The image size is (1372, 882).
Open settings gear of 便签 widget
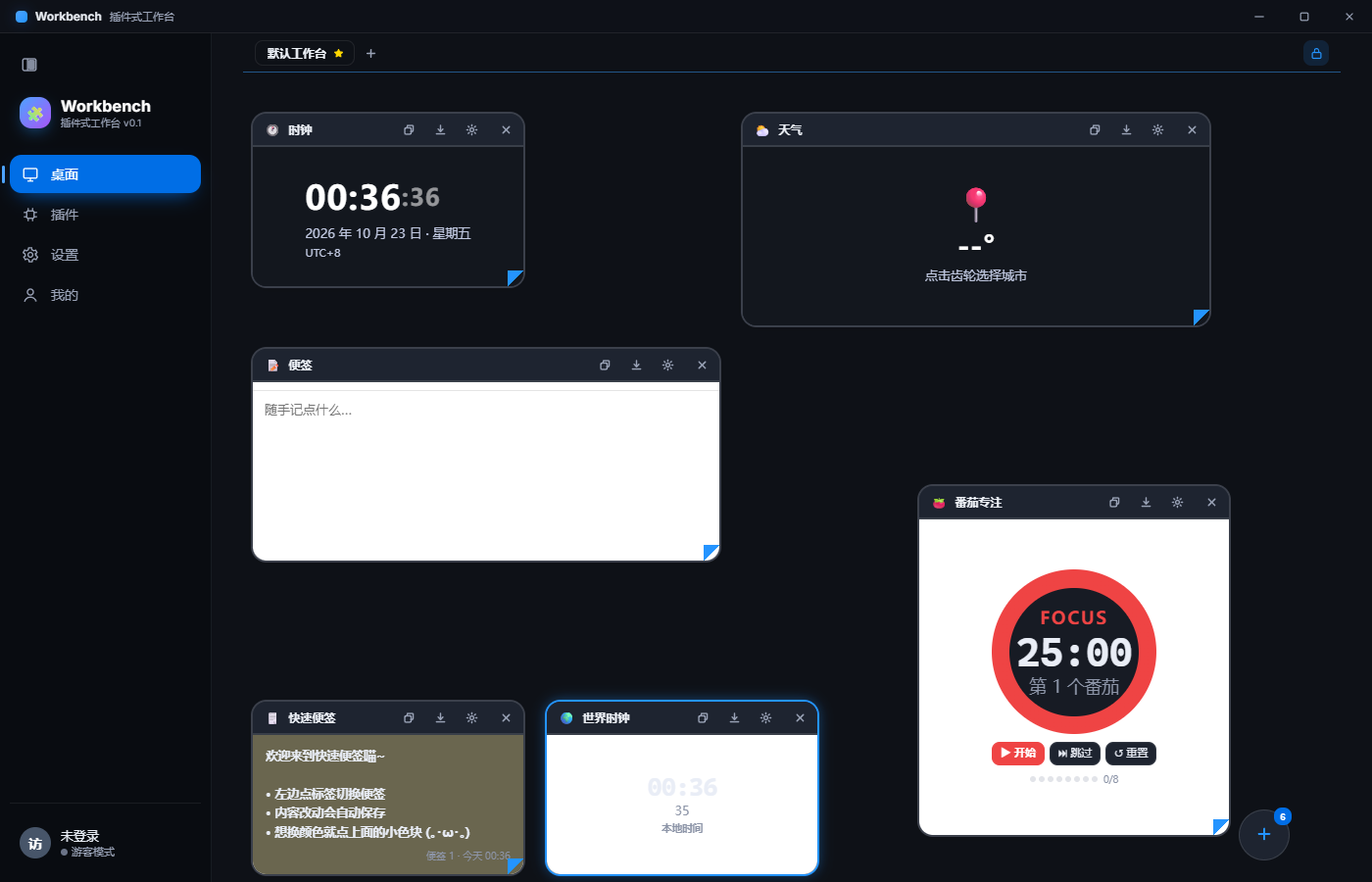pos(667,366)
